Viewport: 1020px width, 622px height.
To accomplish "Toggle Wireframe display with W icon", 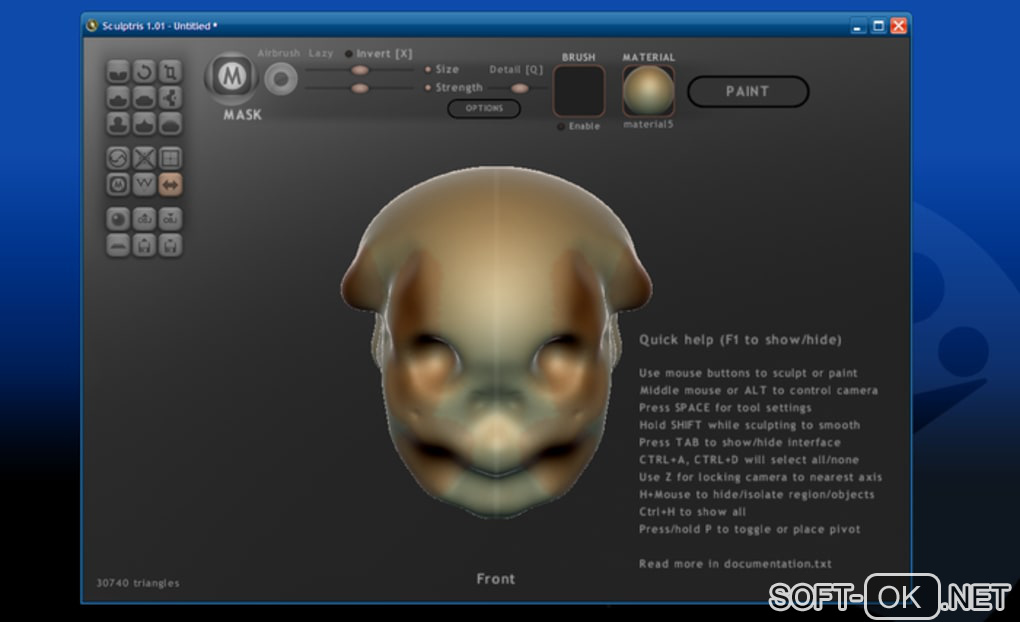I will 144,185.
